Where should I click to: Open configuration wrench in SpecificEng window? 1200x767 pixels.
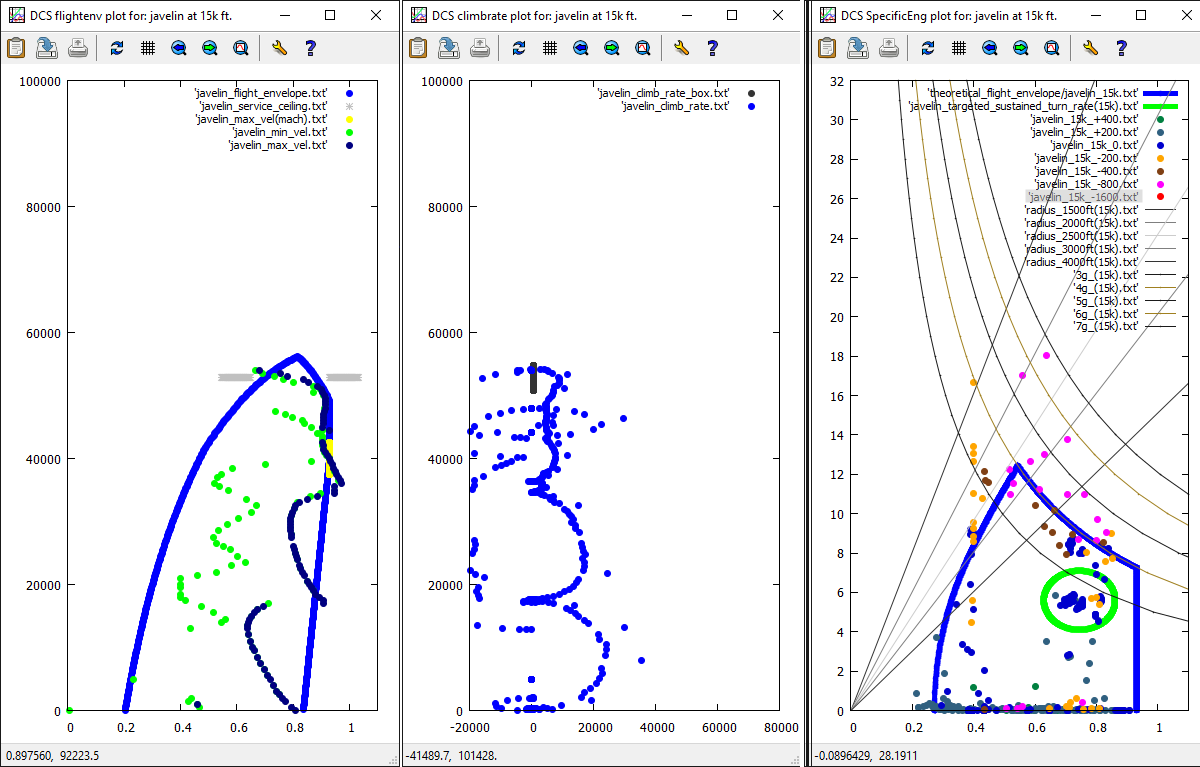pos(1091,48)
